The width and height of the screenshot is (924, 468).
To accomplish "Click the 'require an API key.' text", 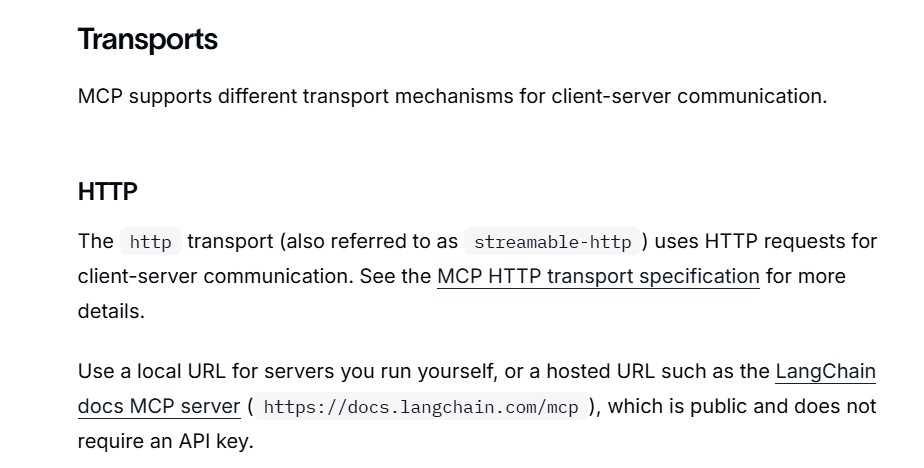I will click(x=166, y=441).
